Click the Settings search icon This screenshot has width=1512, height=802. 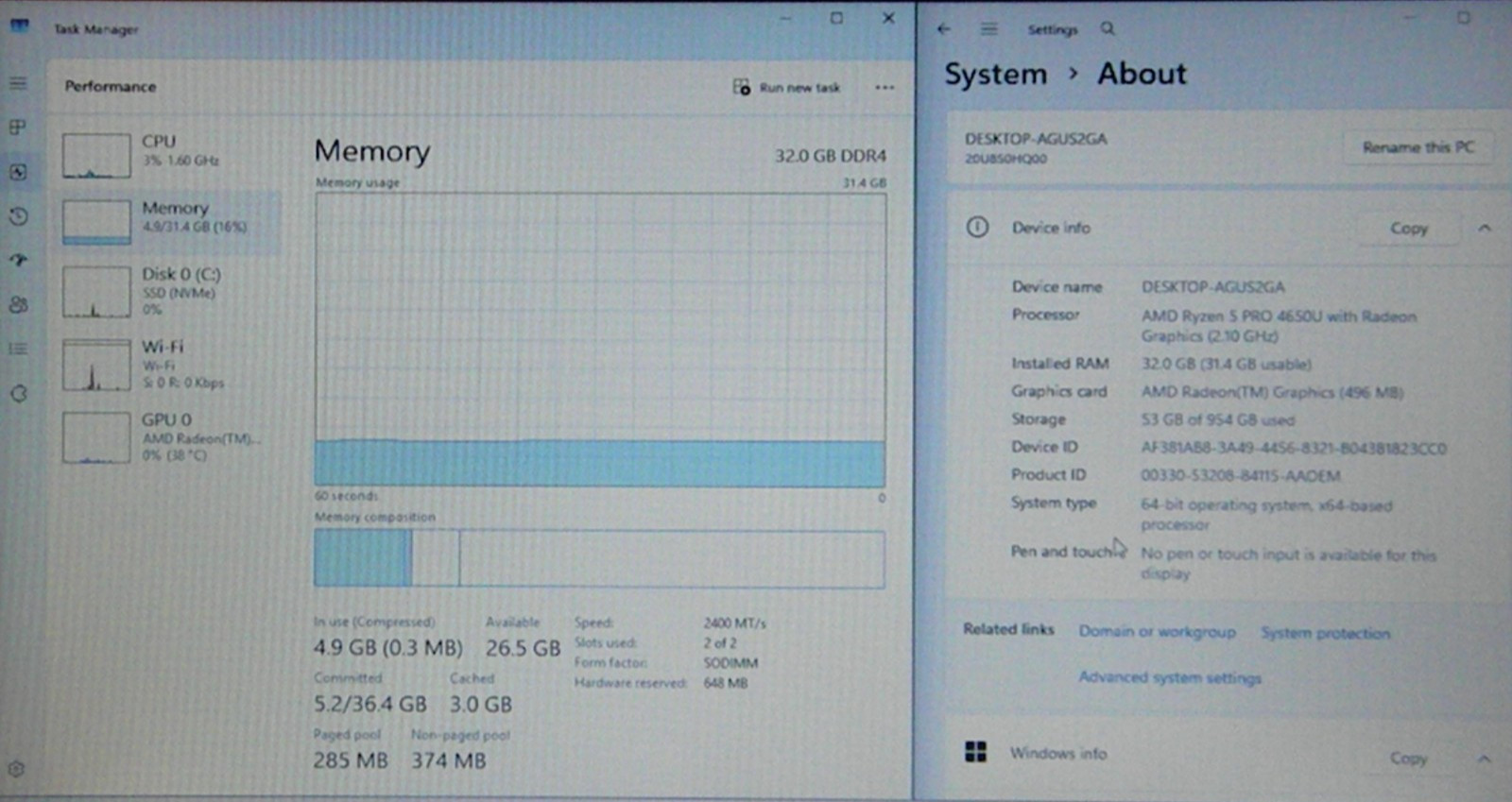coord(1108,29)
